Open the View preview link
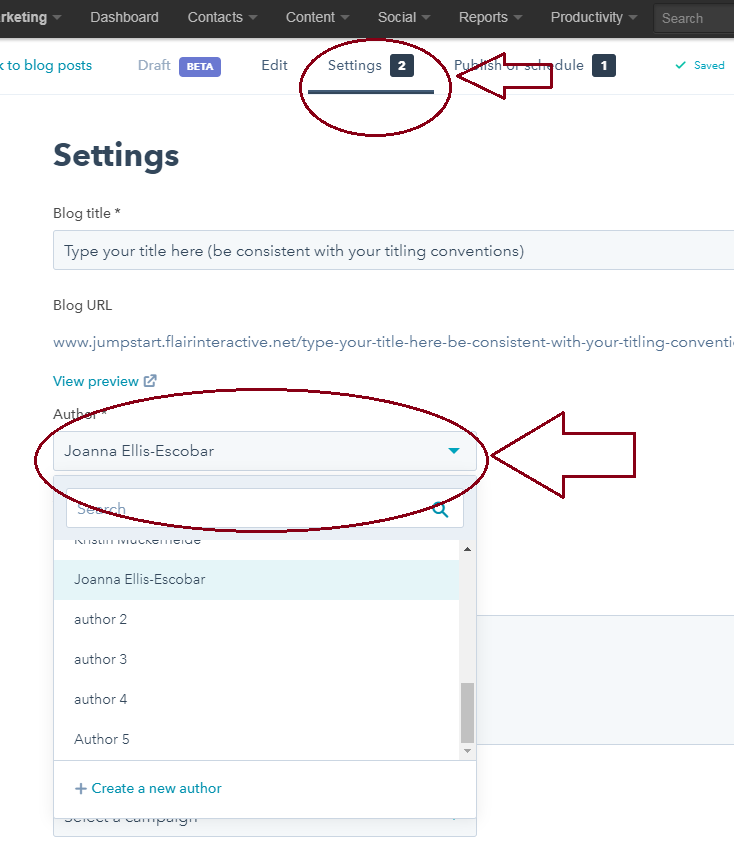 [96, 381]
